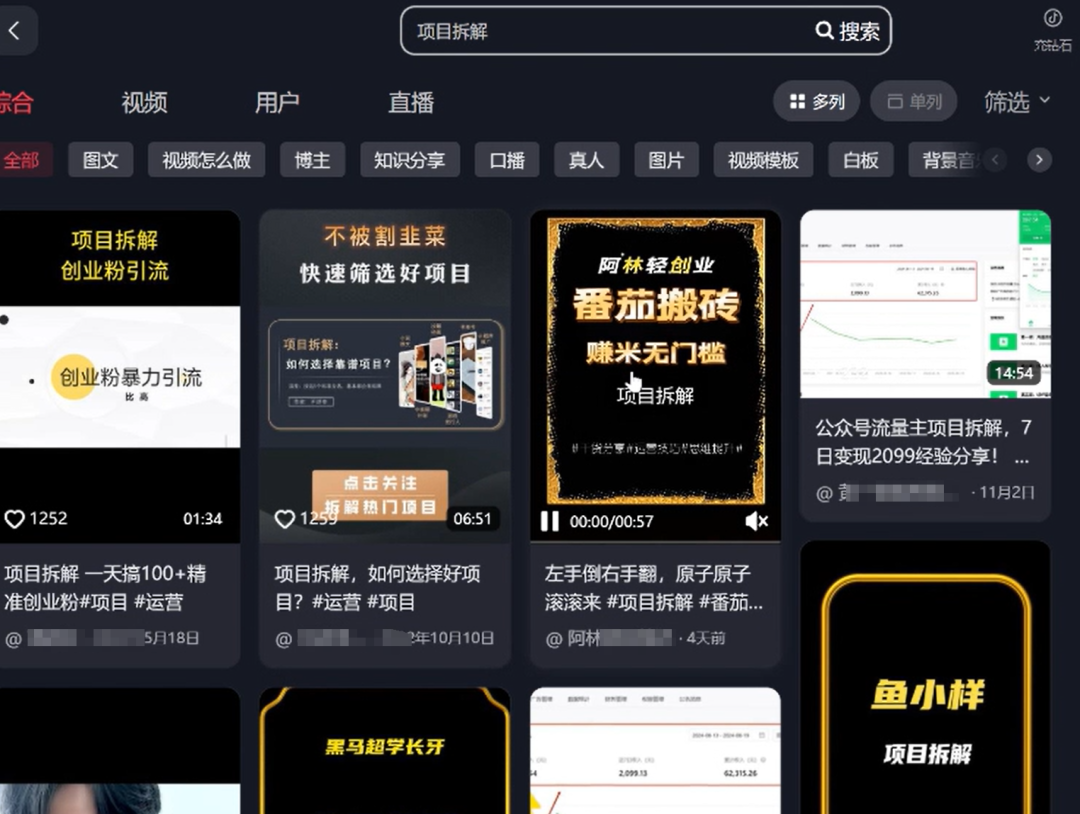This screenshot has width=1080, height=814.
Task: Filter results by 博主
Action: 313,160
